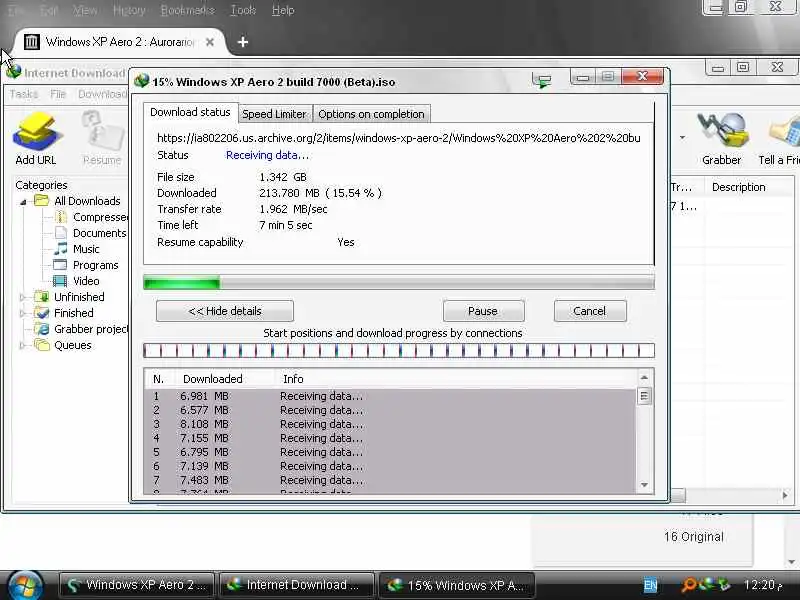Select the Programs category icon
Viewport: 800px width, 600px height.
(60, 265)
